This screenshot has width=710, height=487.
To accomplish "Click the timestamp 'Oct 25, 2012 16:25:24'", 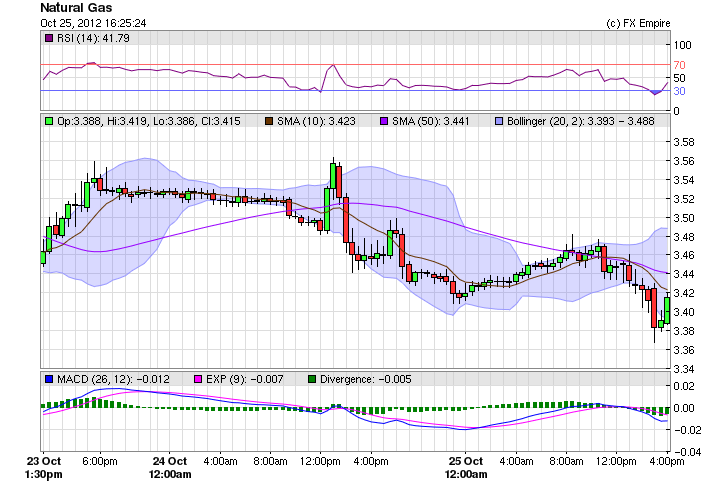I will coord(93,23).
